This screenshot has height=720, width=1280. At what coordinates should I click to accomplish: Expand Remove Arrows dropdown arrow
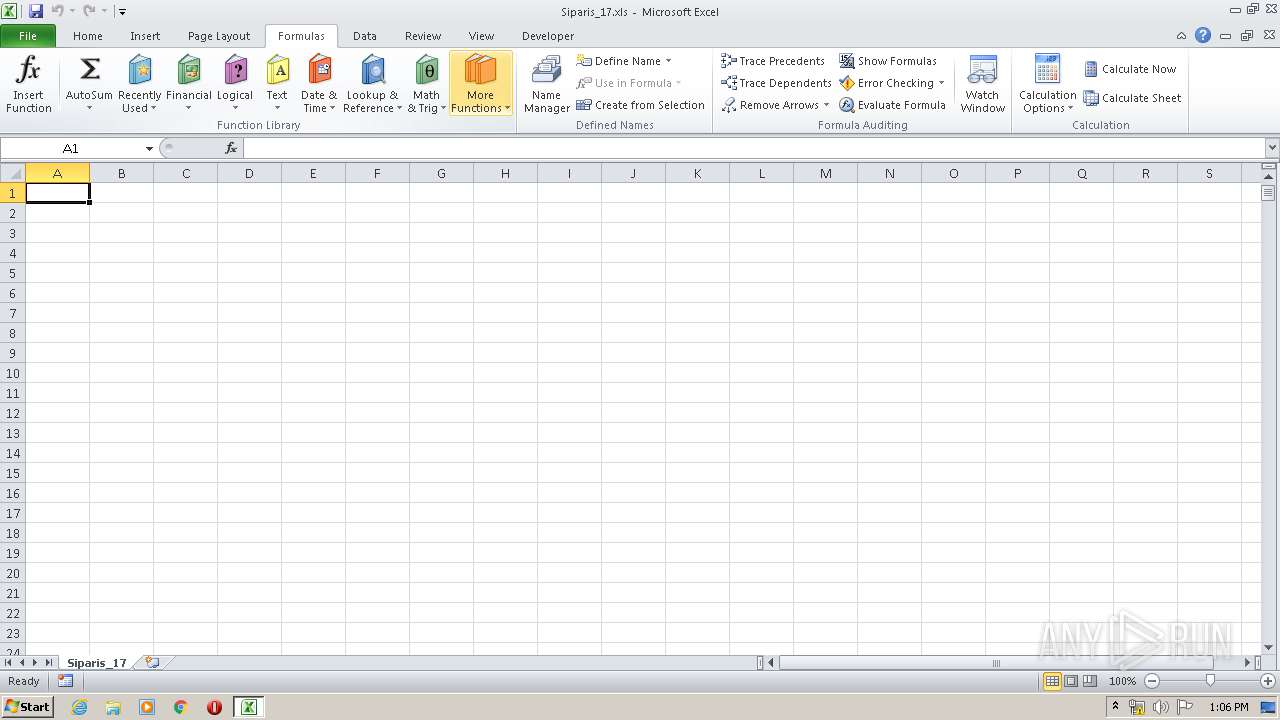pos(826,105)
